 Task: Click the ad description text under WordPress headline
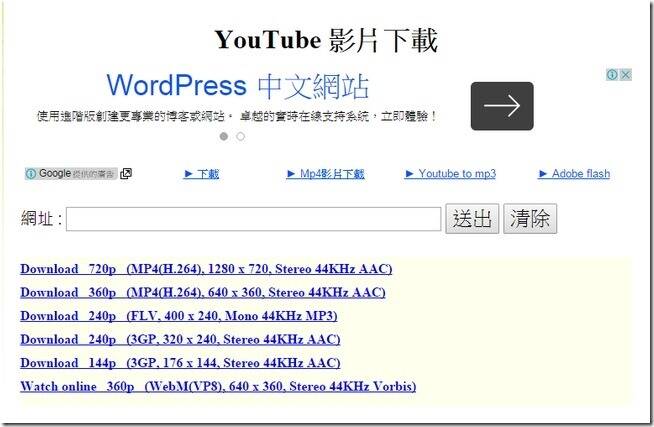click(x=237, y=116)
